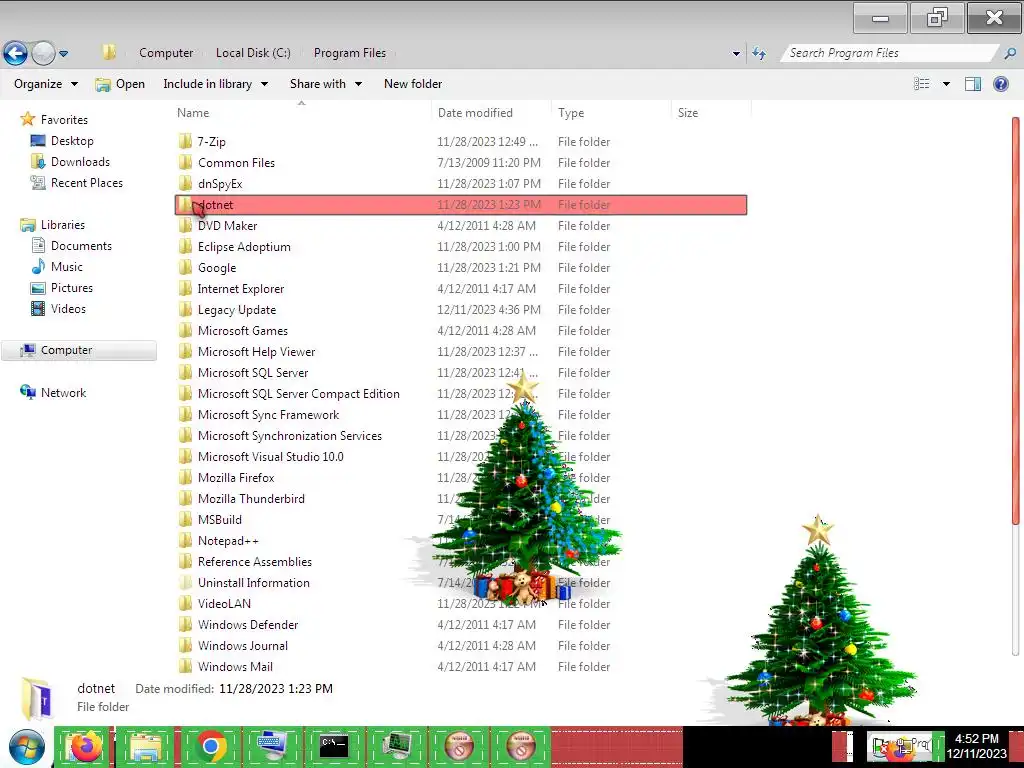
Task: Select the dnSpyEx folder icon
Action: coord(185,184)
